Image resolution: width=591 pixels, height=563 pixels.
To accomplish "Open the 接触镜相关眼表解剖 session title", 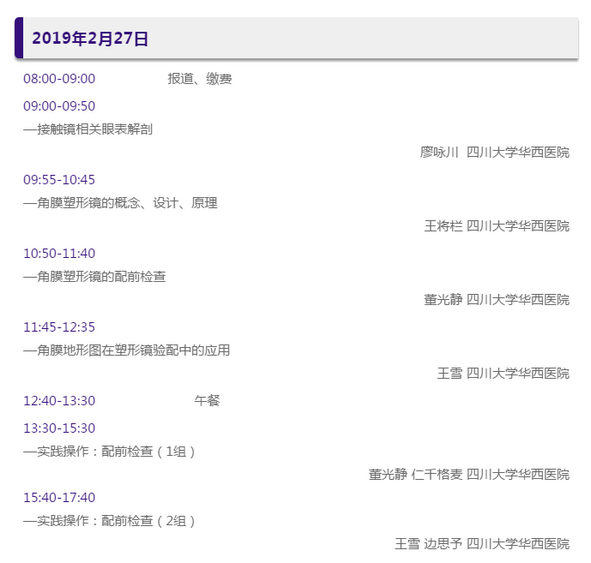I will point(88,129).
